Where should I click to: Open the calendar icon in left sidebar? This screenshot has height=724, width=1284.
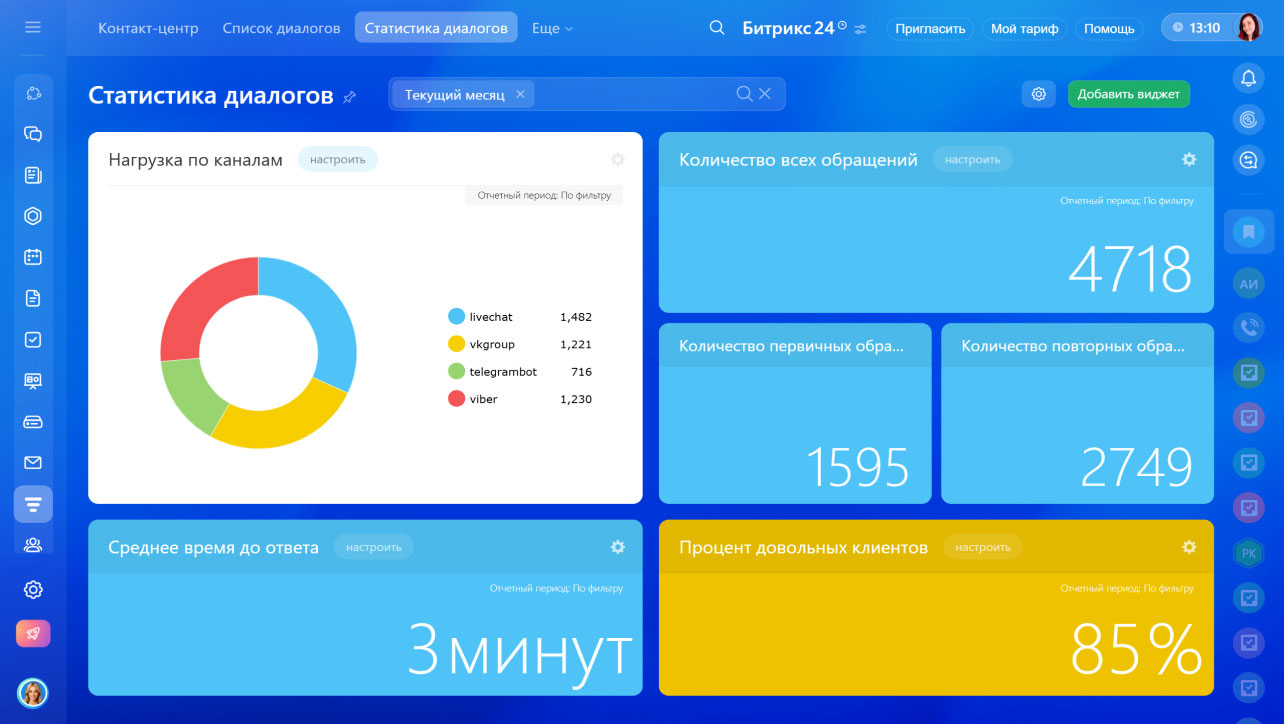pyautogui.click(x=33, y=257)
